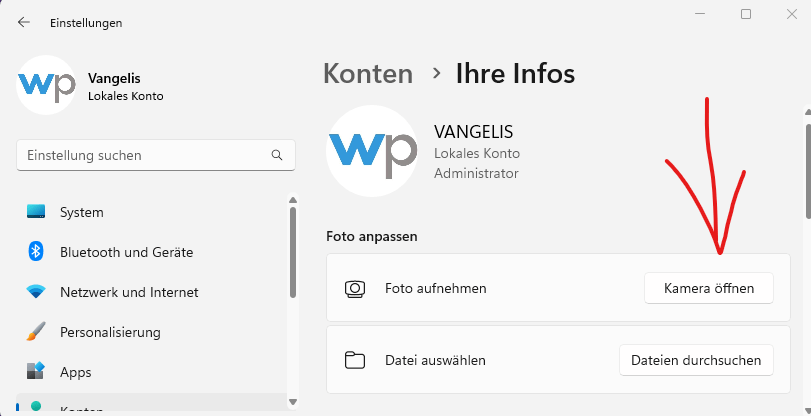The width and height of the screenshot is (811, 416).
Task: Click the back arrow in Einstellungen
Action: click(x=24, y=22)
